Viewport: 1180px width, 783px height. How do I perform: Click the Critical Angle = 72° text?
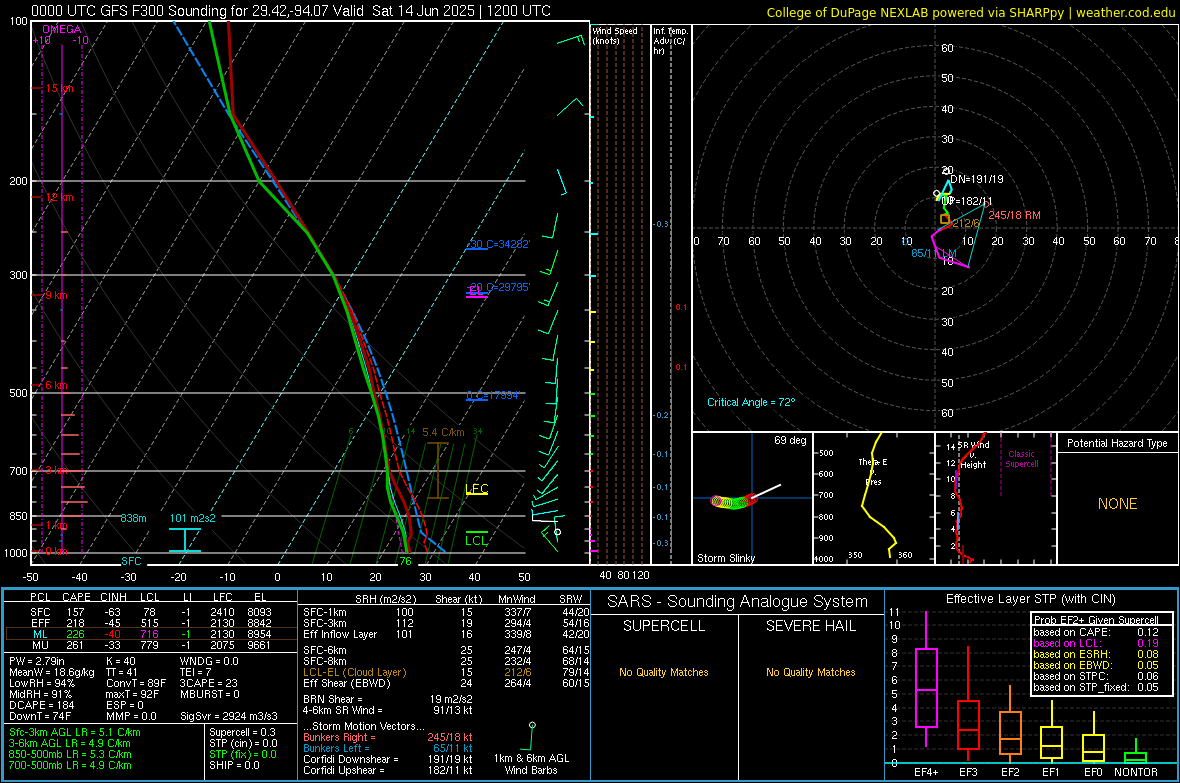click(x=751, y=402)
